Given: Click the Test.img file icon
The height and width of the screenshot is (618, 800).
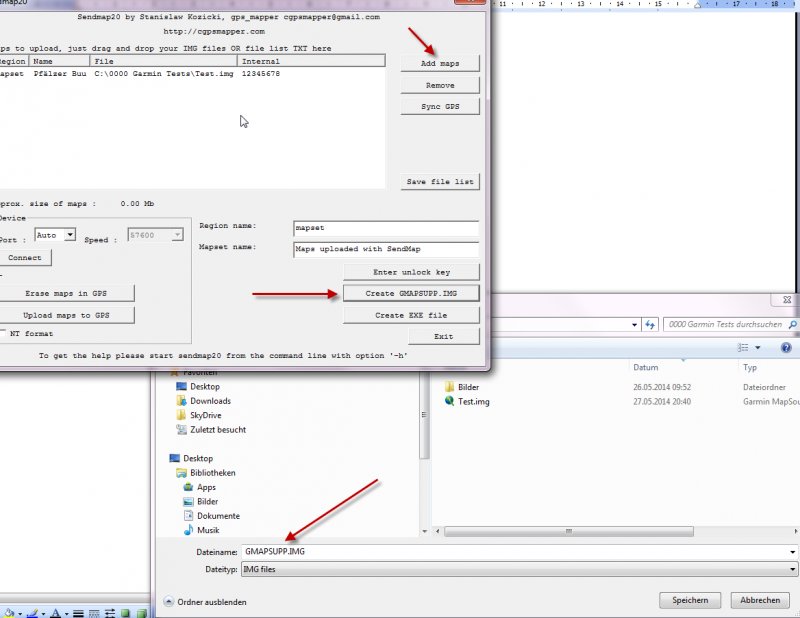Looking at the screenshot, I should pos(449,401).
